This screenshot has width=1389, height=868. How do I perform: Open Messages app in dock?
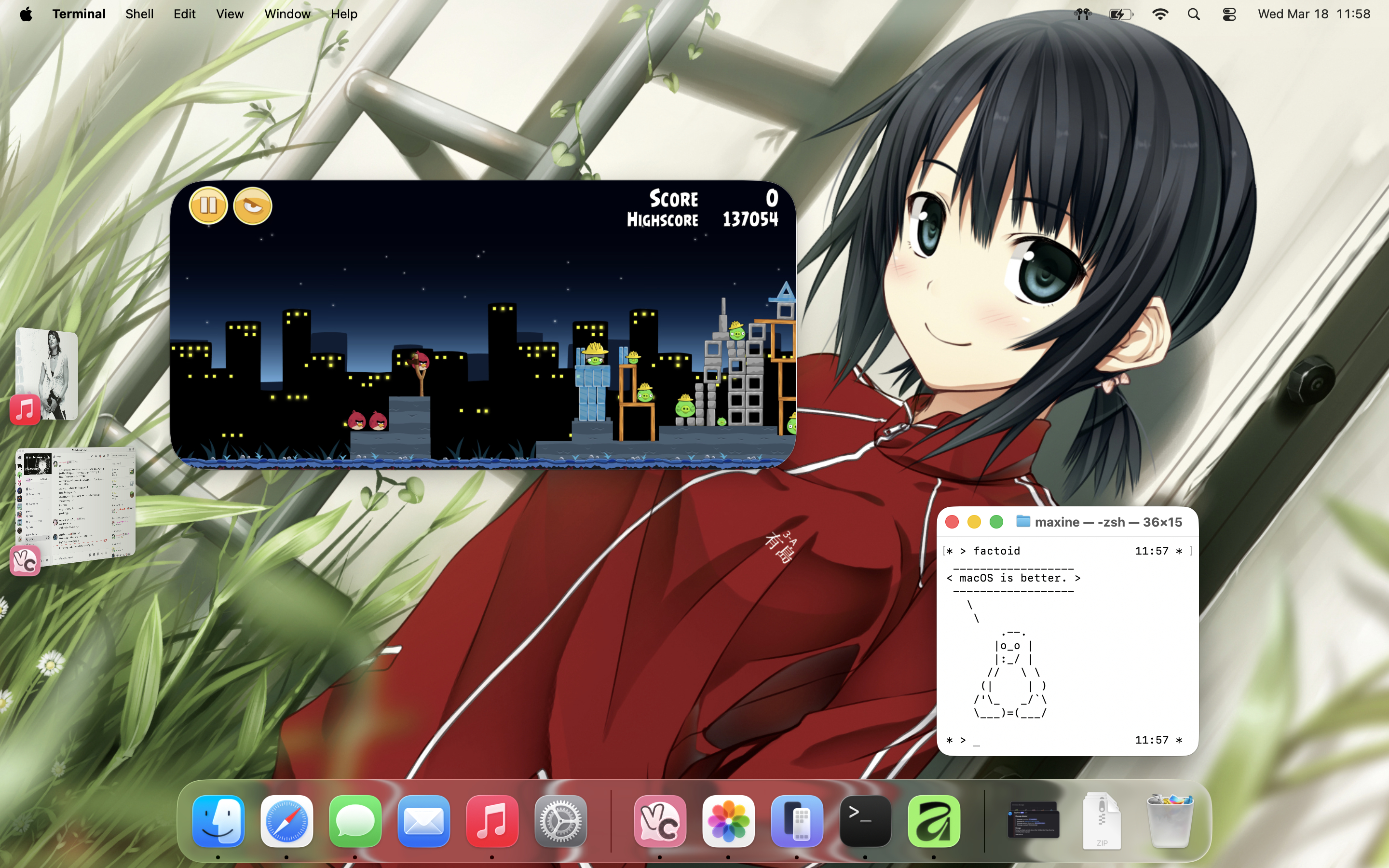tap(355, 822)
